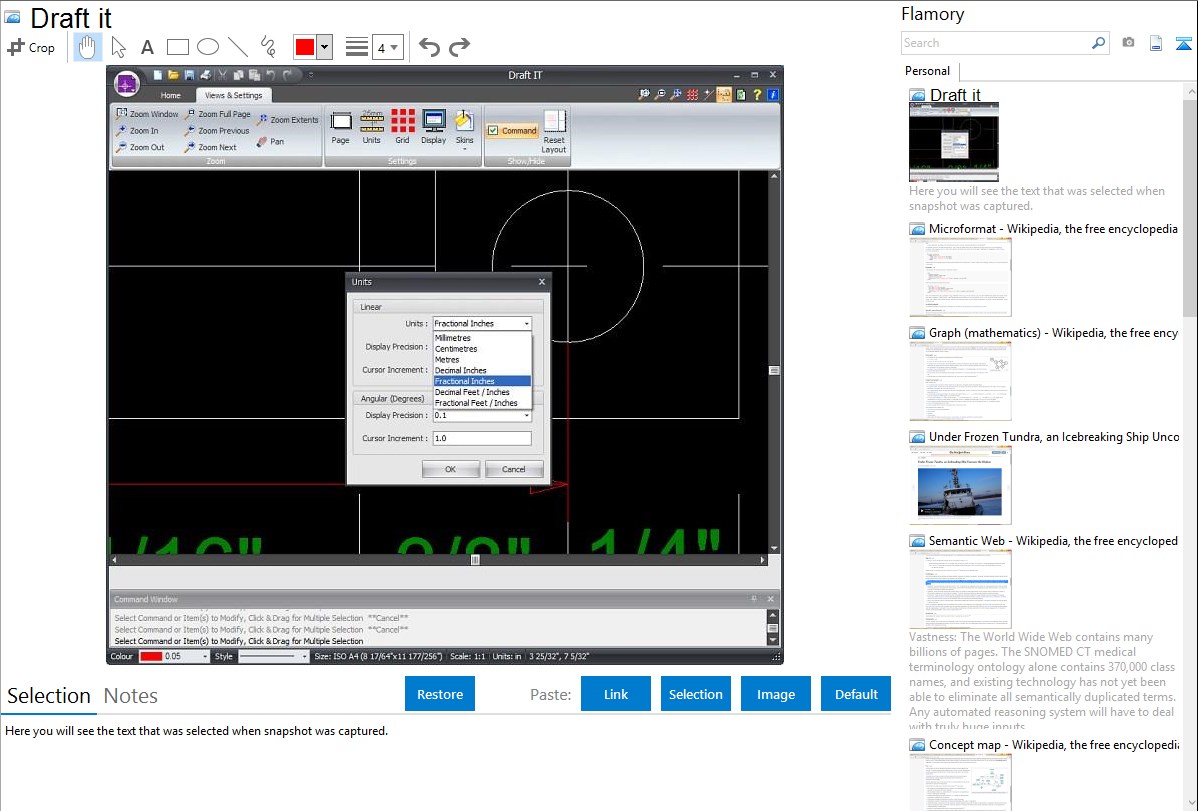This screenshot has height=811, width=1198.
Task: Click the Paste Image button
Action: [775, 694]
